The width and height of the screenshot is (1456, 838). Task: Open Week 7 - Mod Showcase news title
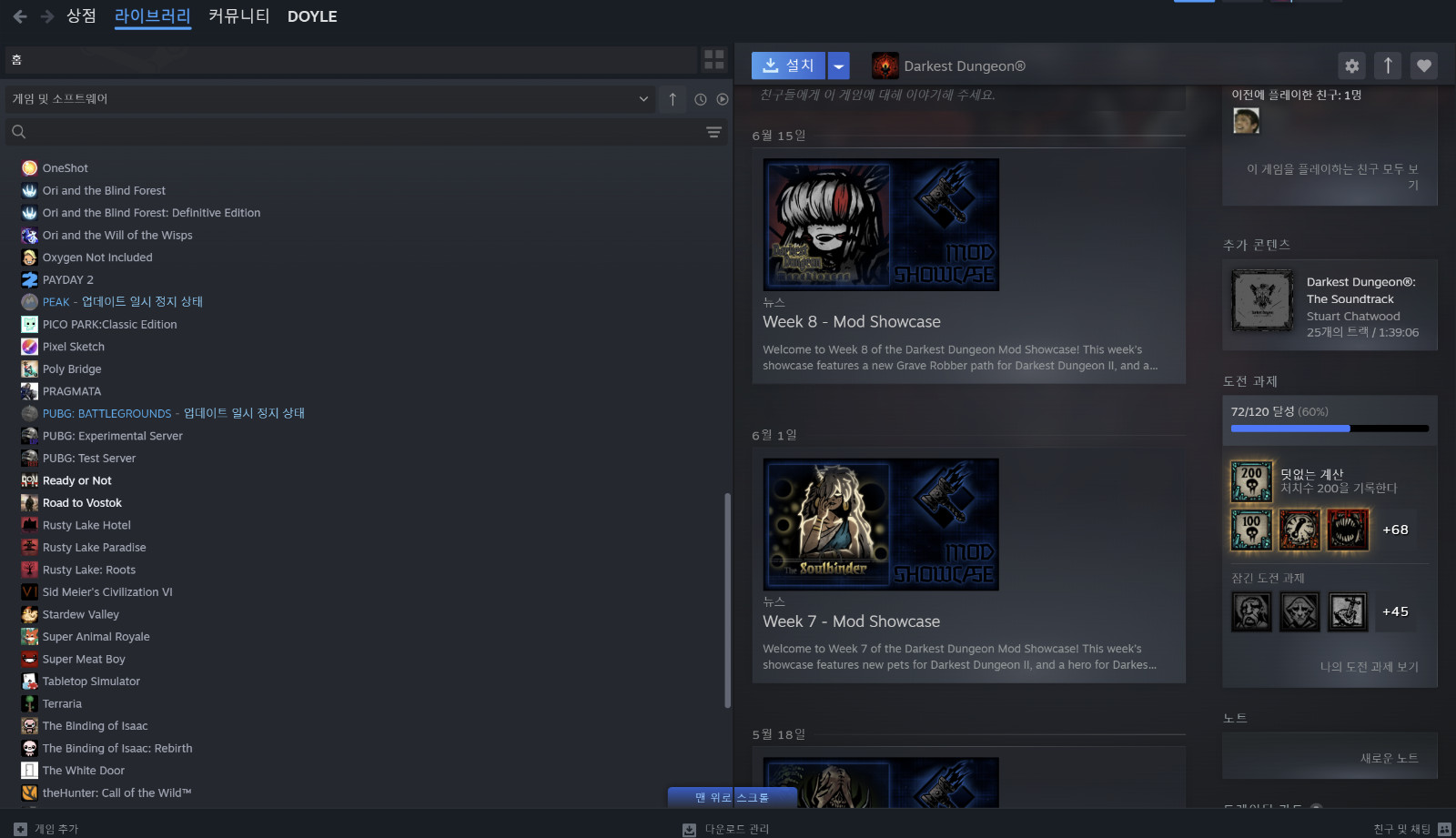852,621
